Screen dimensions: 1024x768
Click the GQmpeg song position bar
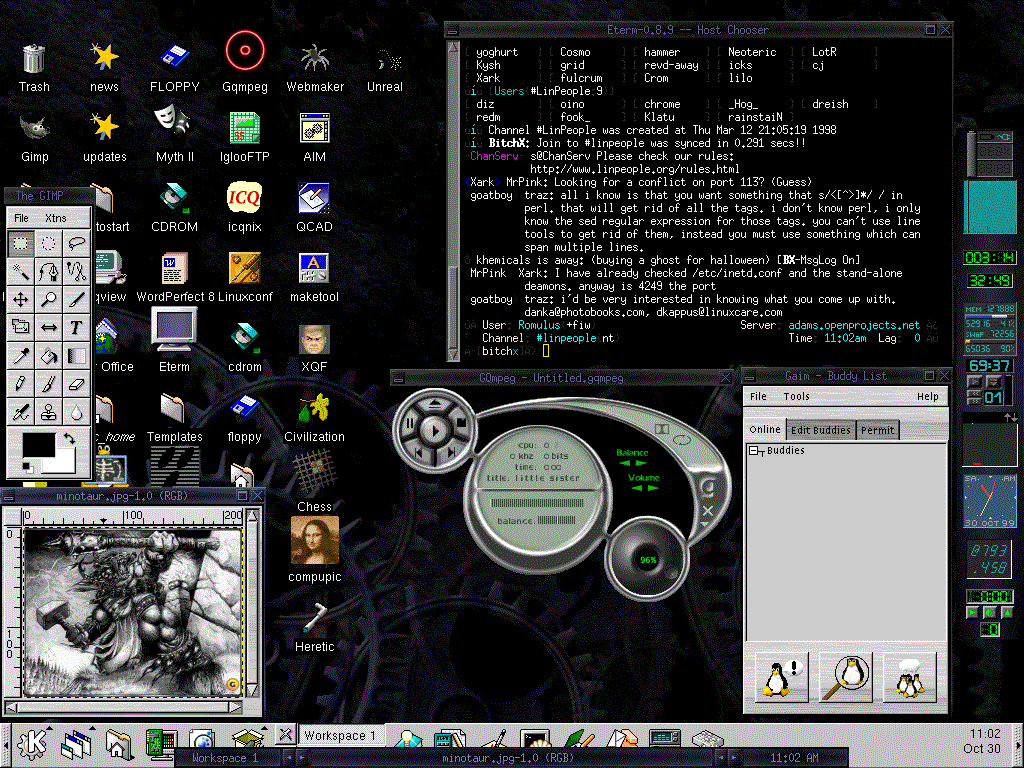coord(537,503)
